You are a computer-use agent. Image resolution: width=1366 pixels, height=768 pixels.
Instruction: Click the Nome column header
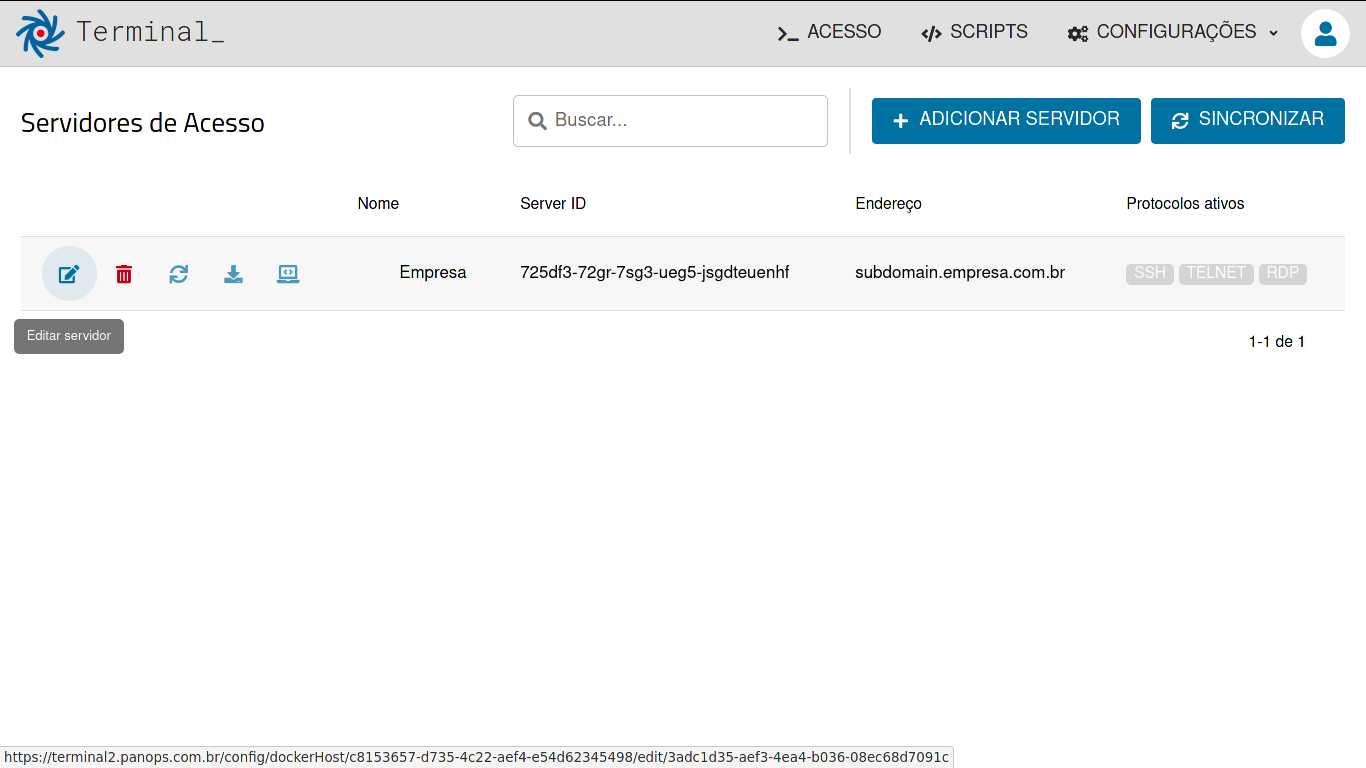coord(378,204)
